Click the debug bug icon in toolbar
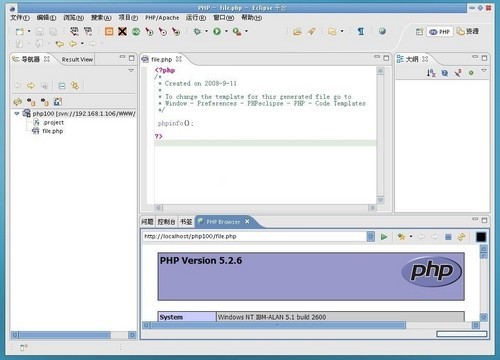The width and height of the screenshot is (500, 360). tap(197, 31)
